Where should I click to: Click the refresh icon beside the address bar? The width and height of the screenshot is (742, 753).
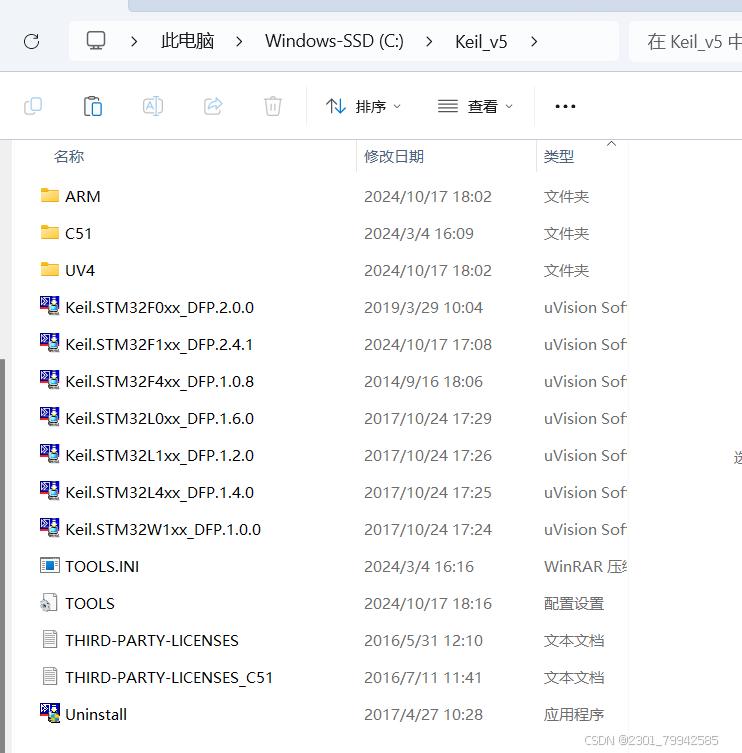[x=32, y=41]
